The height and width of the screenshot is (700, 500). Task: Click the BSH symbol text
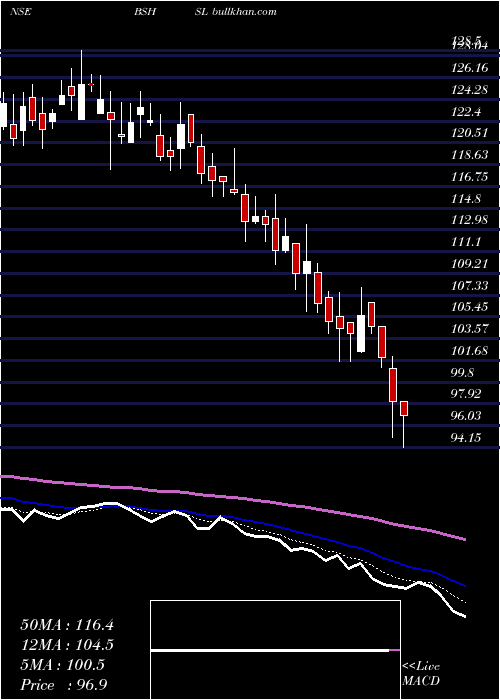(x=145, y=12)
